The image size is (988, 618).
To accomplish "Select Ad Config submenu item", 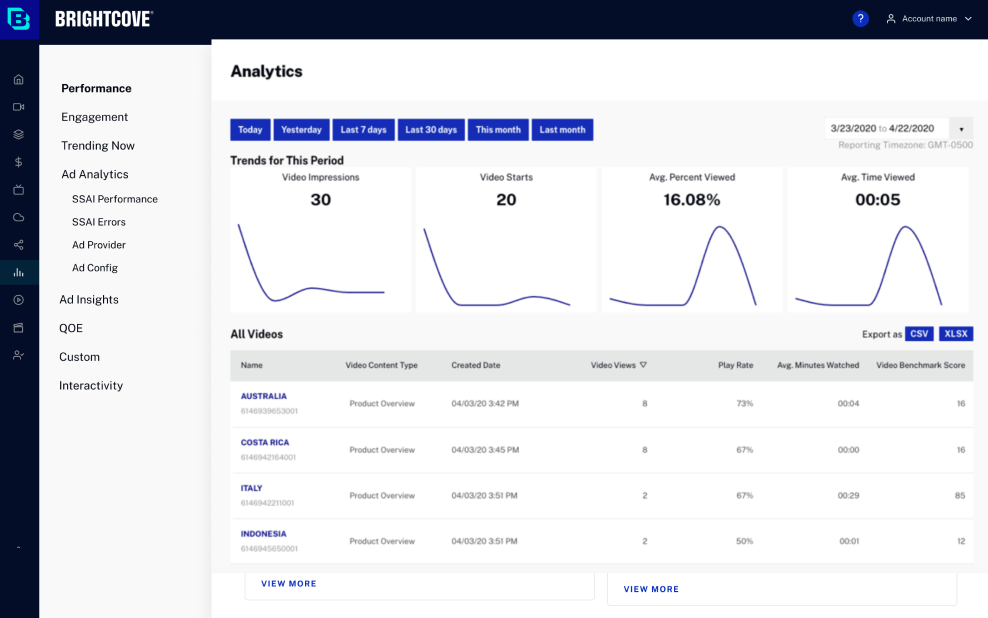I will tap(95, 268).
